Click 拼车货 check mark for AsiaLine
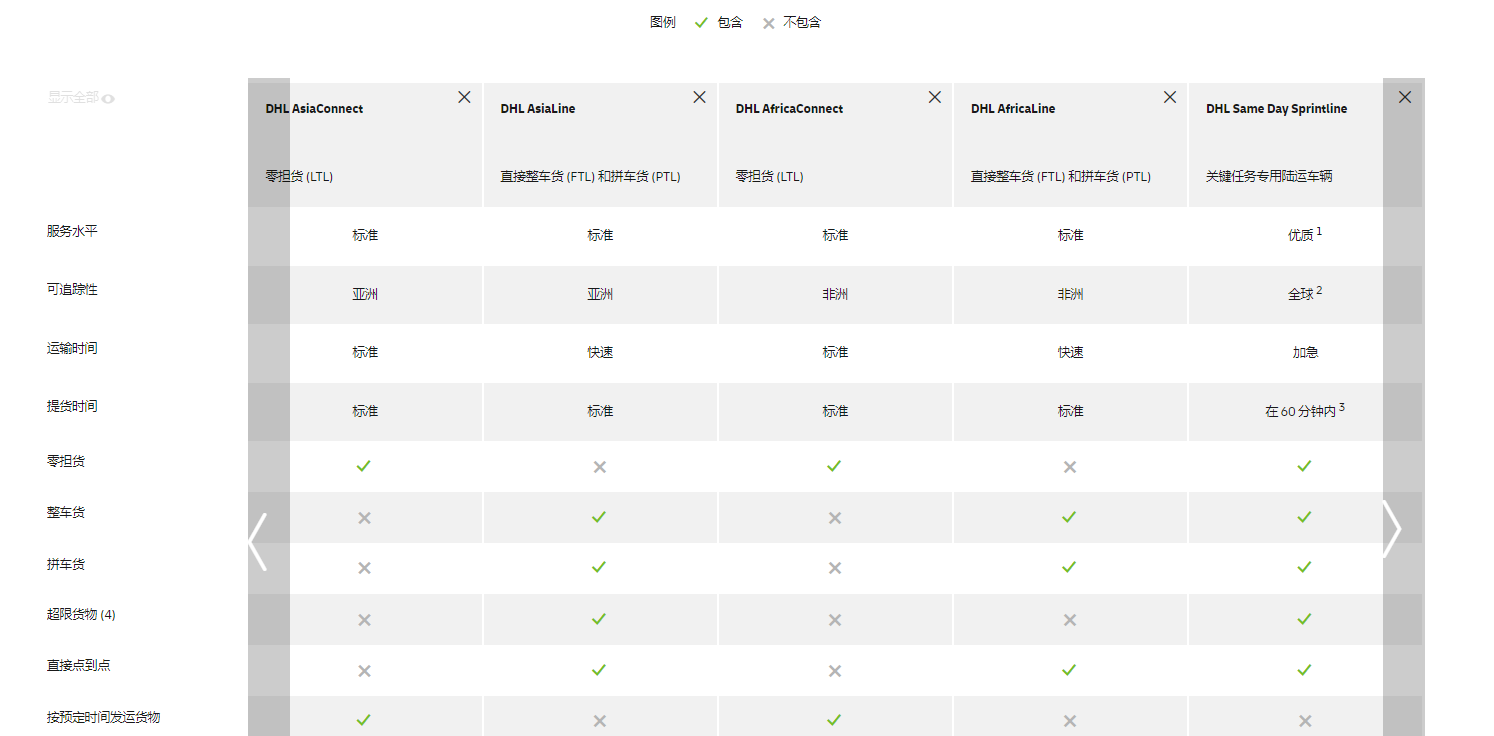The image size is (1494, 736). click(x=599, y=567)
